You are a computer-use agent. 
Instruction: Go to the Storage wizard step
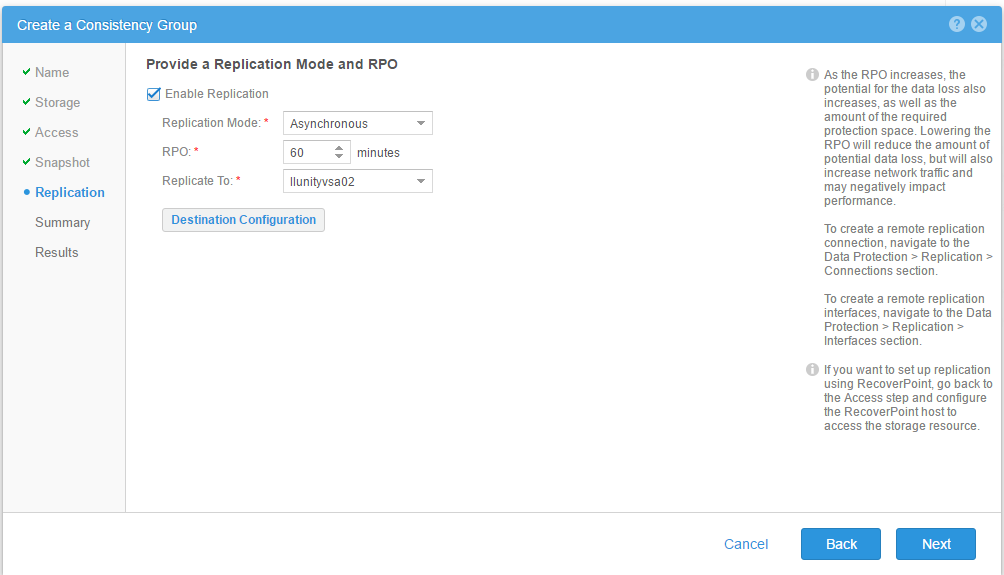58,102
